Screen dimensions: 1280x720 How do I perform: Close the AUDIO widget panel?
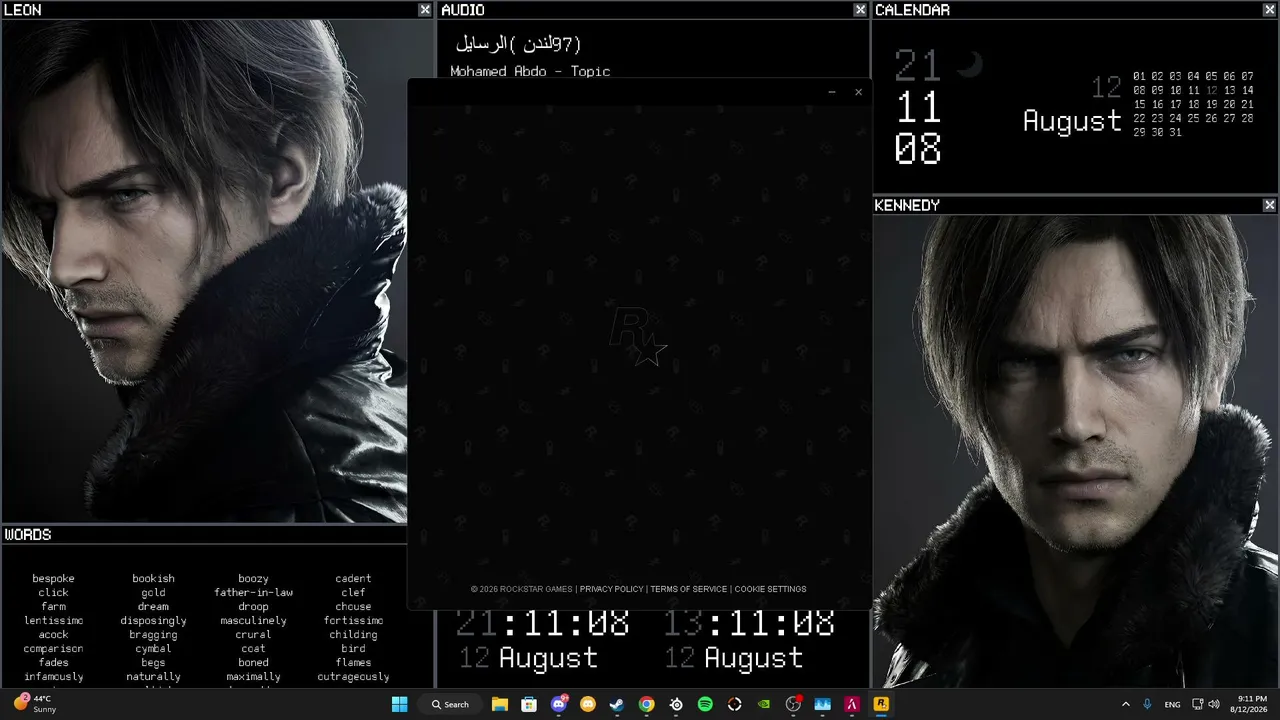pyautogui.click(x=860, y=10)
